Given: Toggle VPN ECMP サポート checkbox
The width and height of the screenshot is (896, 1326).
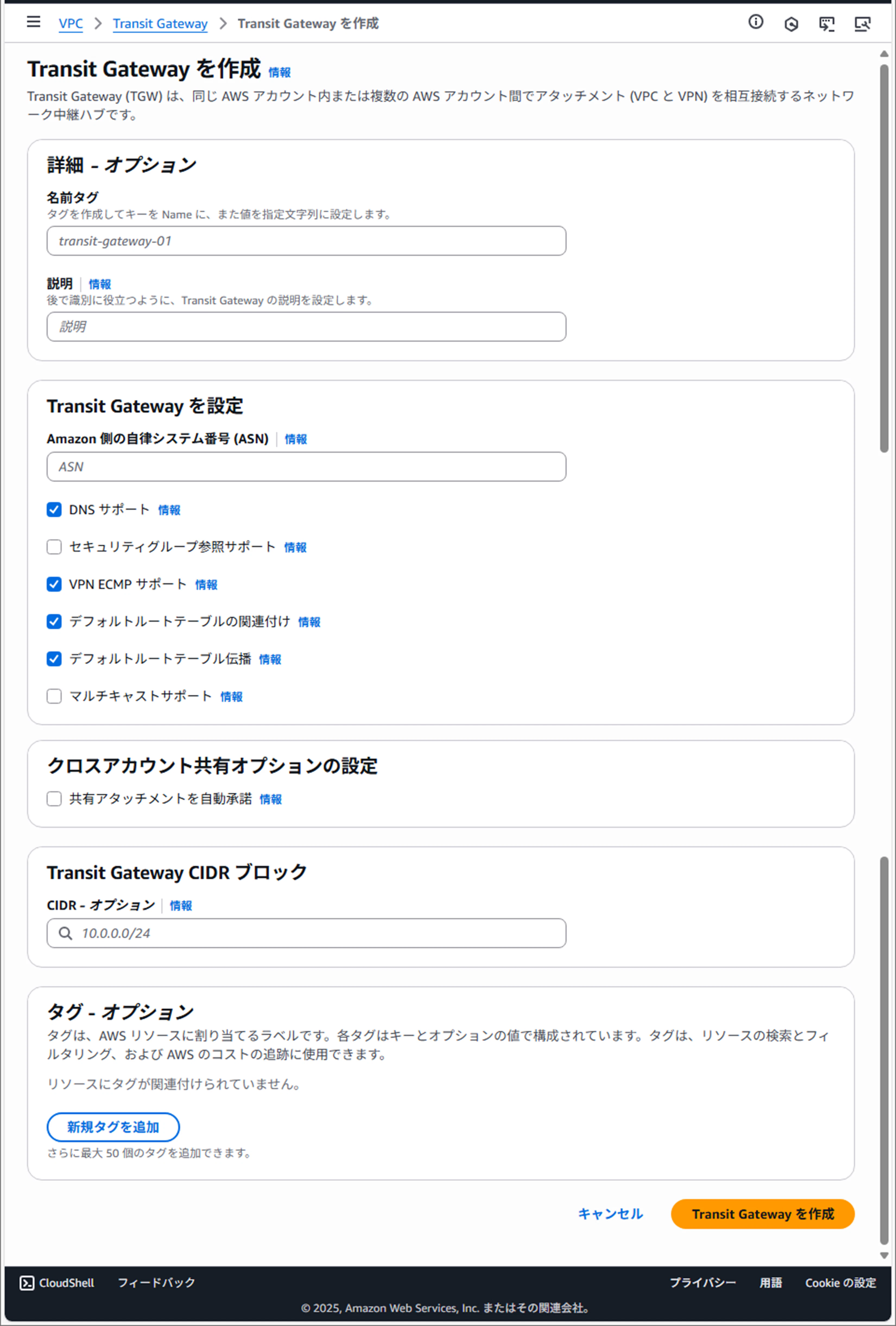Looking at the screenshot, I should tap(54, 584).
